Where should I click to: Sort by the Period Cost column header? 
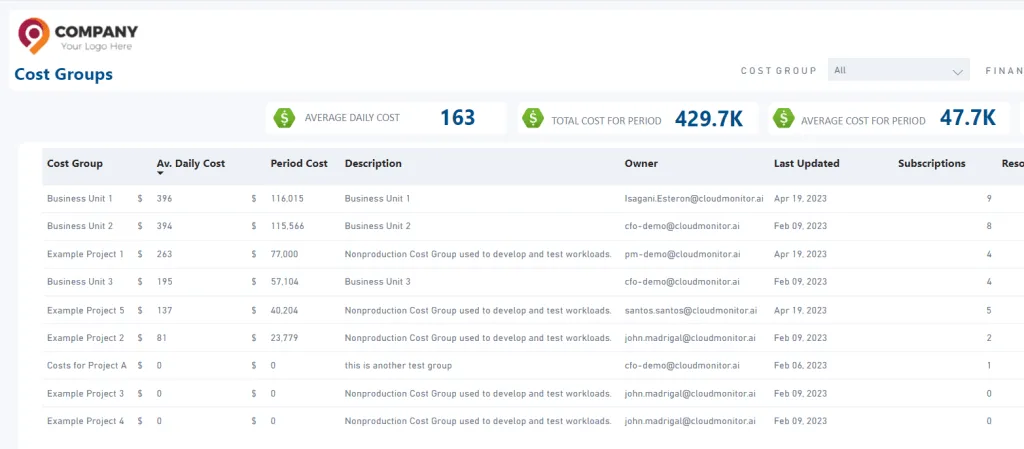pyautogui.click(x=299, y=163)
